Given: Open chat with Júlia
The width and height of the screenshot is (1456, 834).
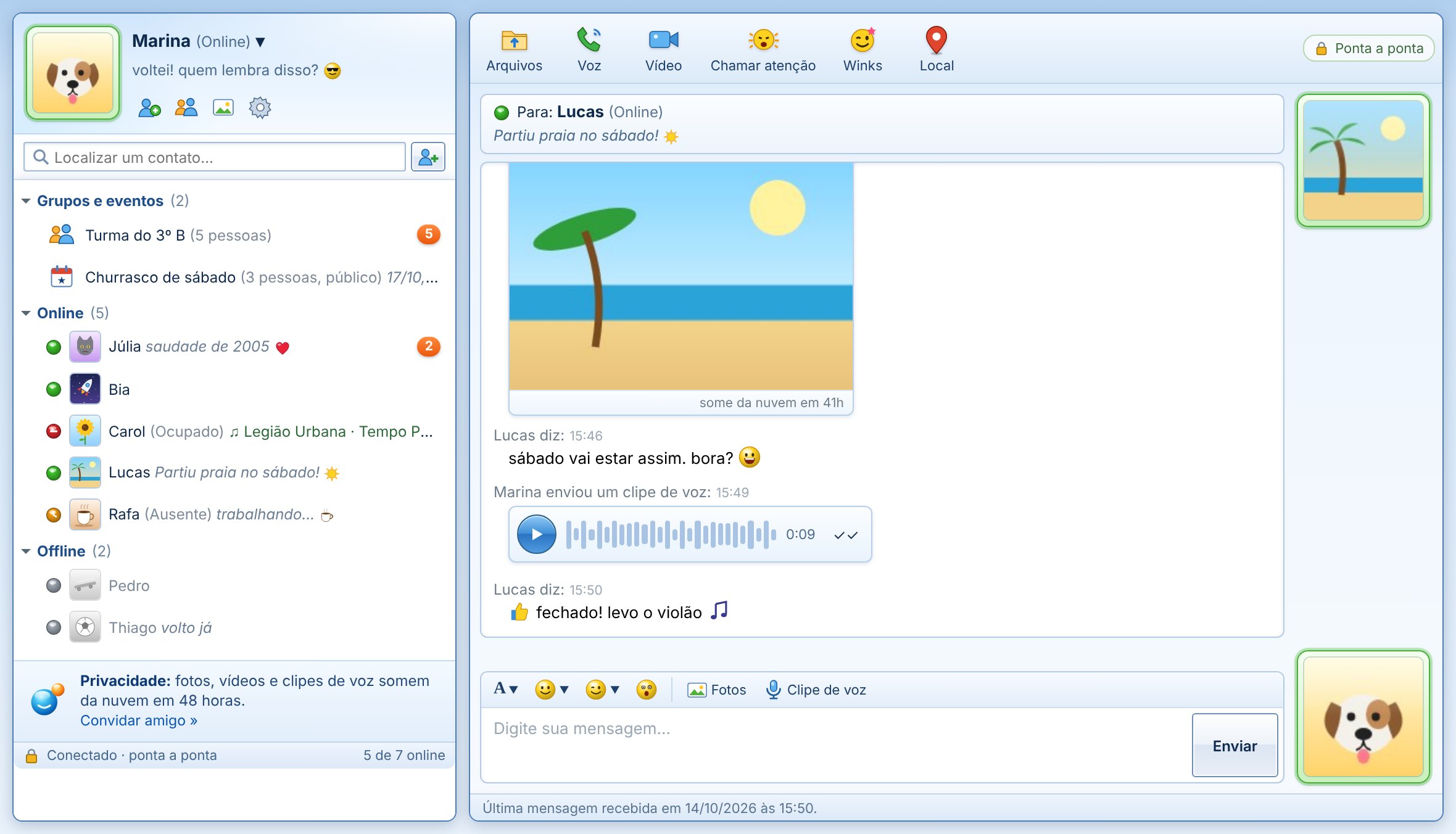Looking at the screenshot, I should point(234,347).
